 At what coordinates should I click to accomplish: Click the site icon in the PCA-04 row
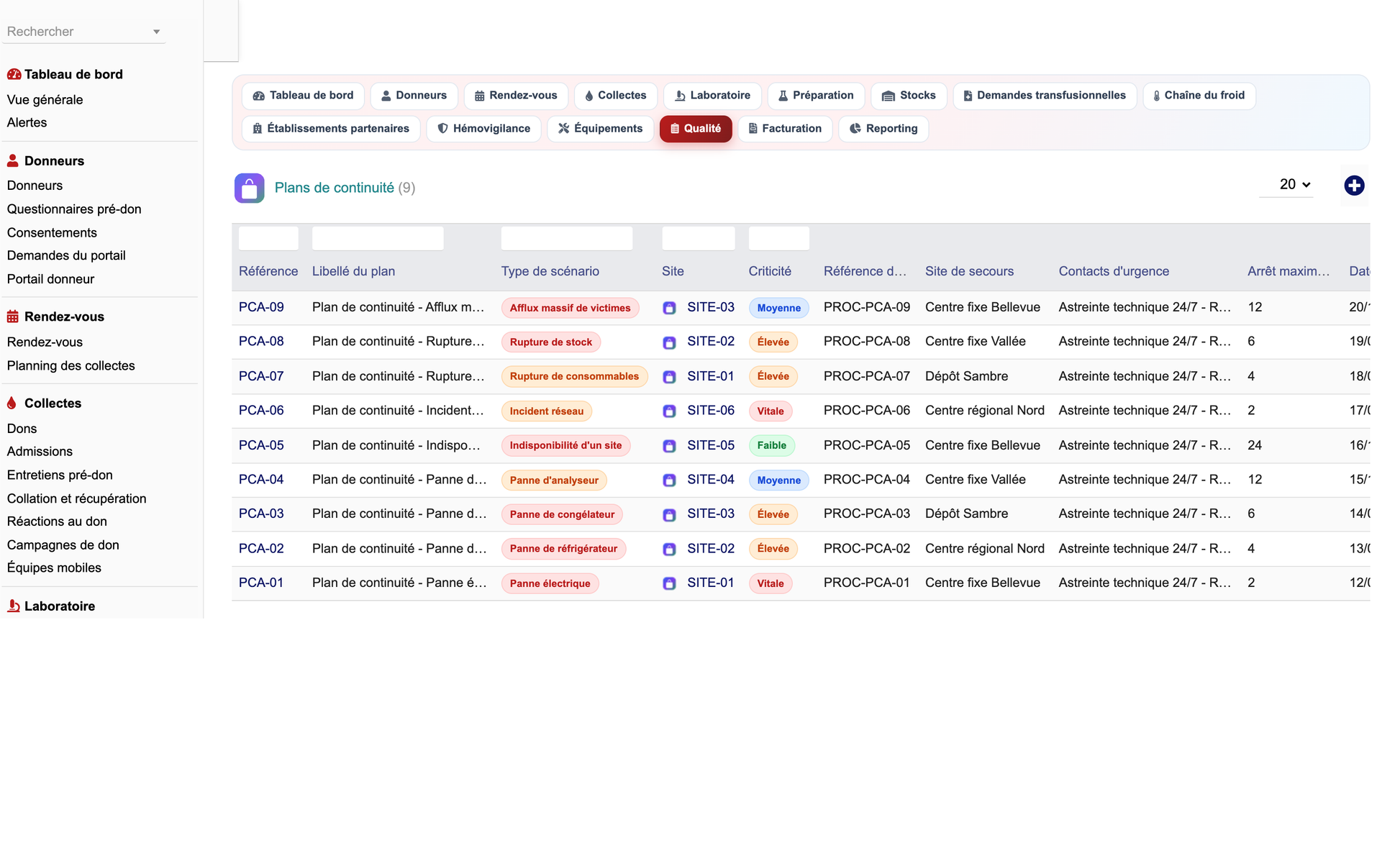tap(669, 480)
